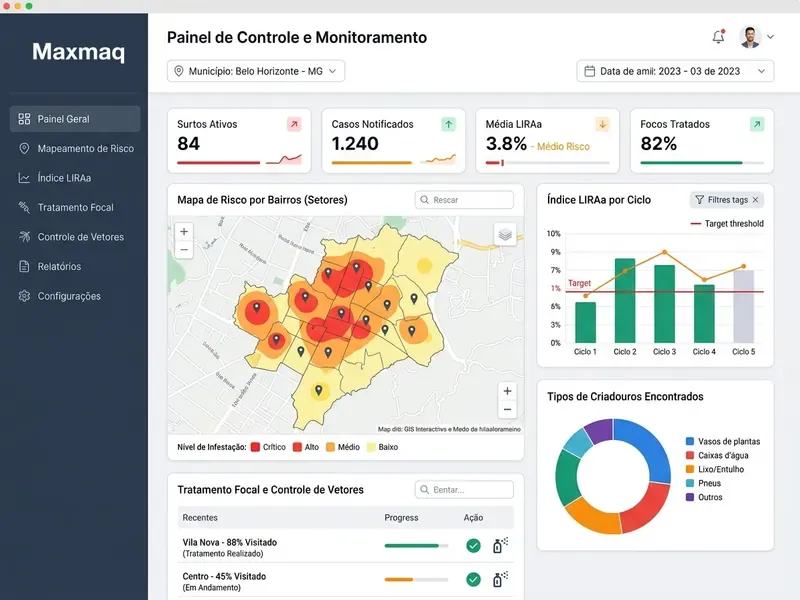Click the Vila Nova green check icon
Viewport: 800px width, 600px height.
click(x=473, y=546)
